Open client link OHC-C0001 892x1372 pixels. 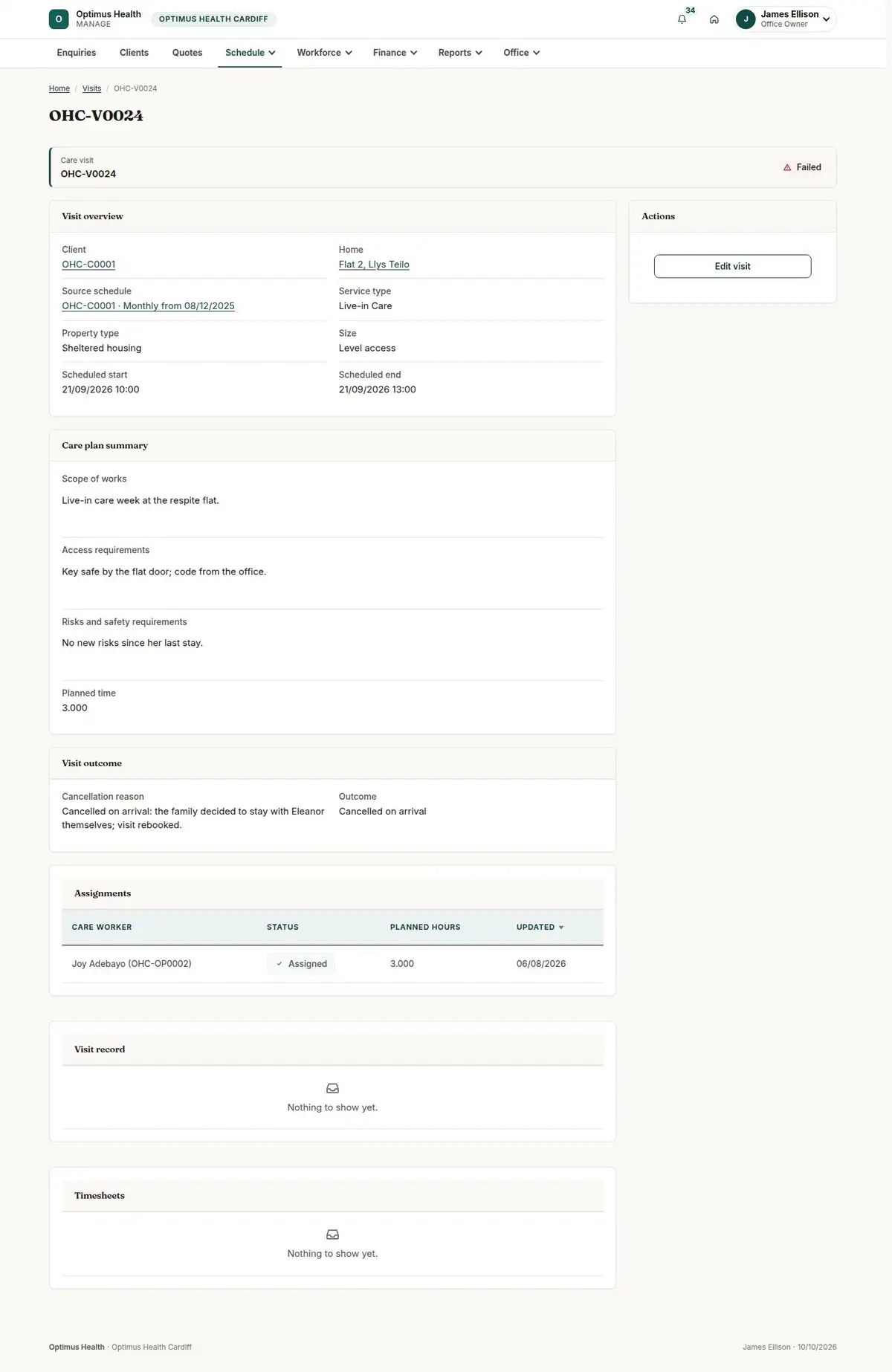[88, 265]
